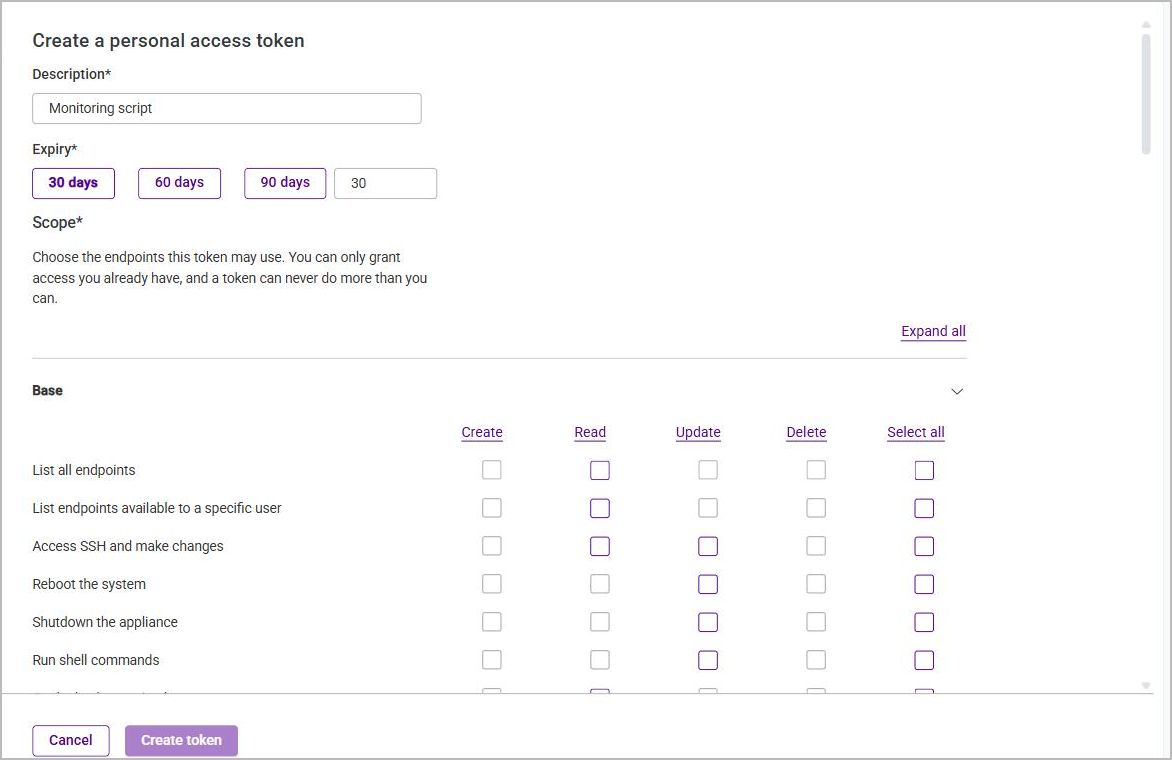Click the 'Access SSH and make changes' label

pyautogui.click(x=128, y=546)
